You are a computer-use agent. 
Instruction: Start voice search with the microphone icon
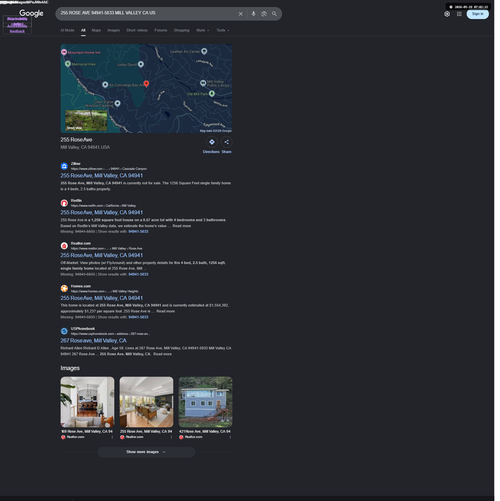click(253, 14)
